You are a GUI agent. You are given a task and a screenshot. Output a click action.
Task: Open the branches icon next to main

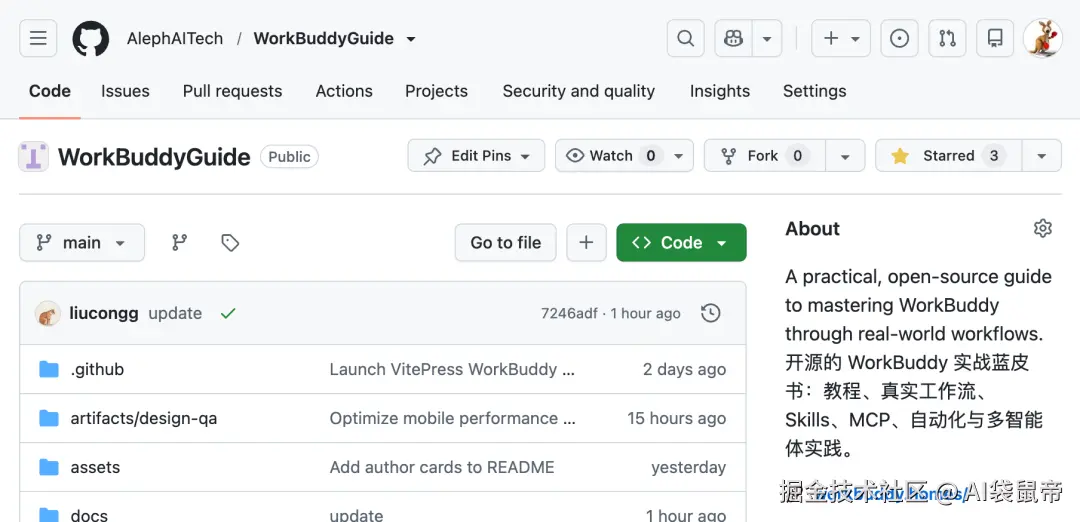(x=180, y=242)
